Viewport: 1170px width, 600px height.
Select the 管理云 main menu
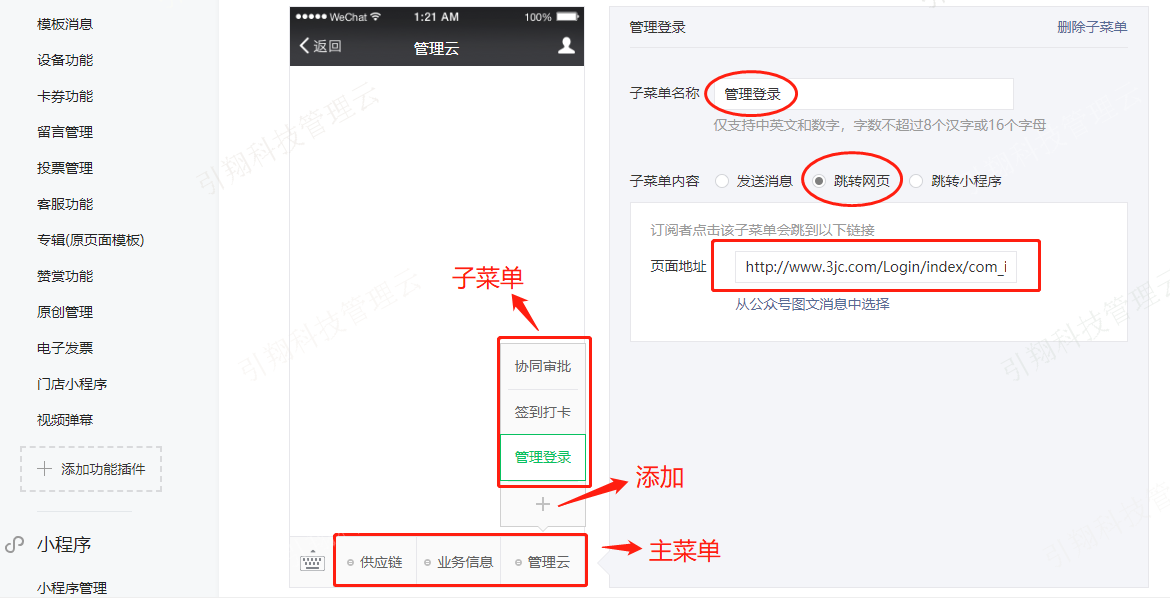[x=542, y=562]
